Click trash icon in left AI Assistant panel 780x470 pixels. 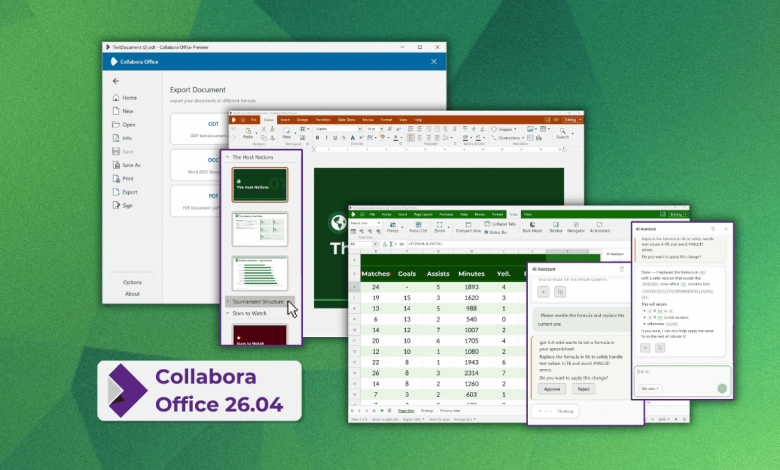[x=621, y=269]
